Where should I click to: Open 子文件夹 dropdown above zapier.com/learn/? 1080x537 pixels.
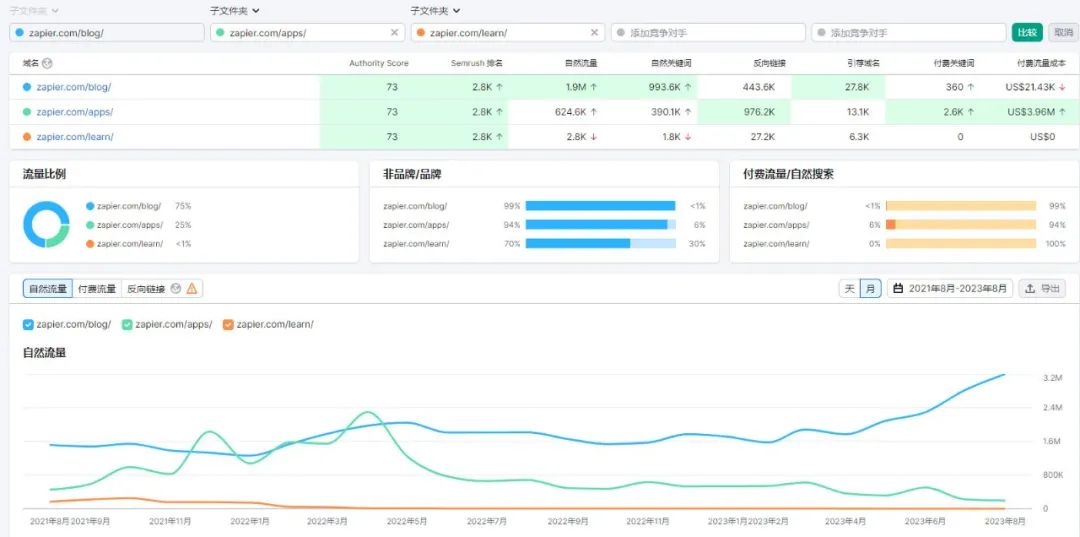[x=435, y=11]
